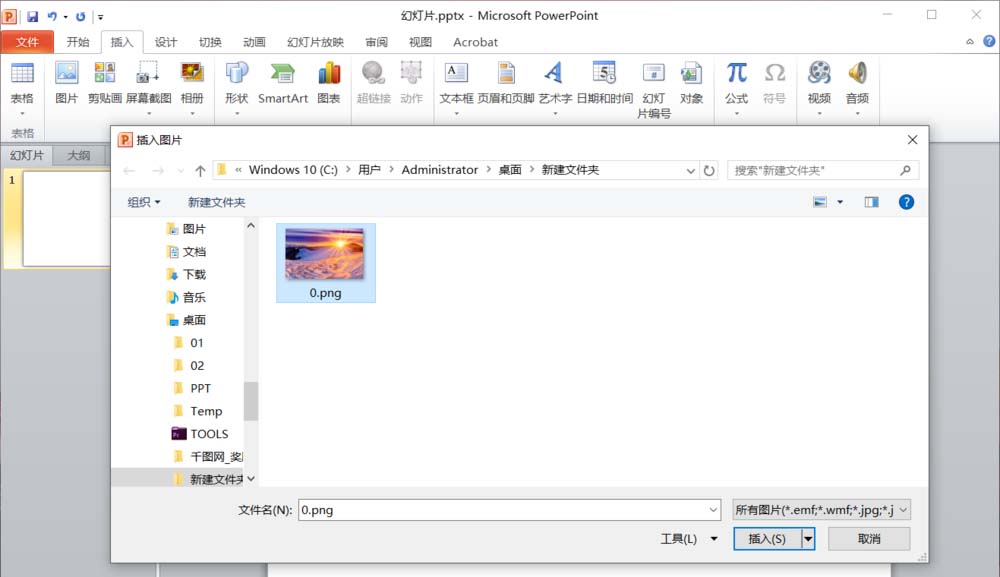Expand the address bar history dropdown
The height and width of the screenshot is (577, 1000).
[x=690, y=170]
